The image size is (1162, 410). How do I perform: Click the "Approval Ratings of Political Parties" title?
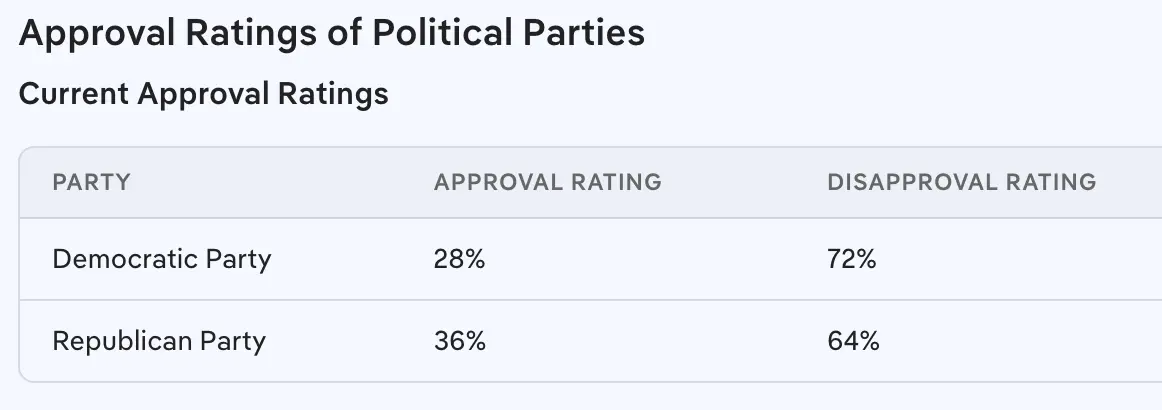pyautogui.click(x=332, y=34)
